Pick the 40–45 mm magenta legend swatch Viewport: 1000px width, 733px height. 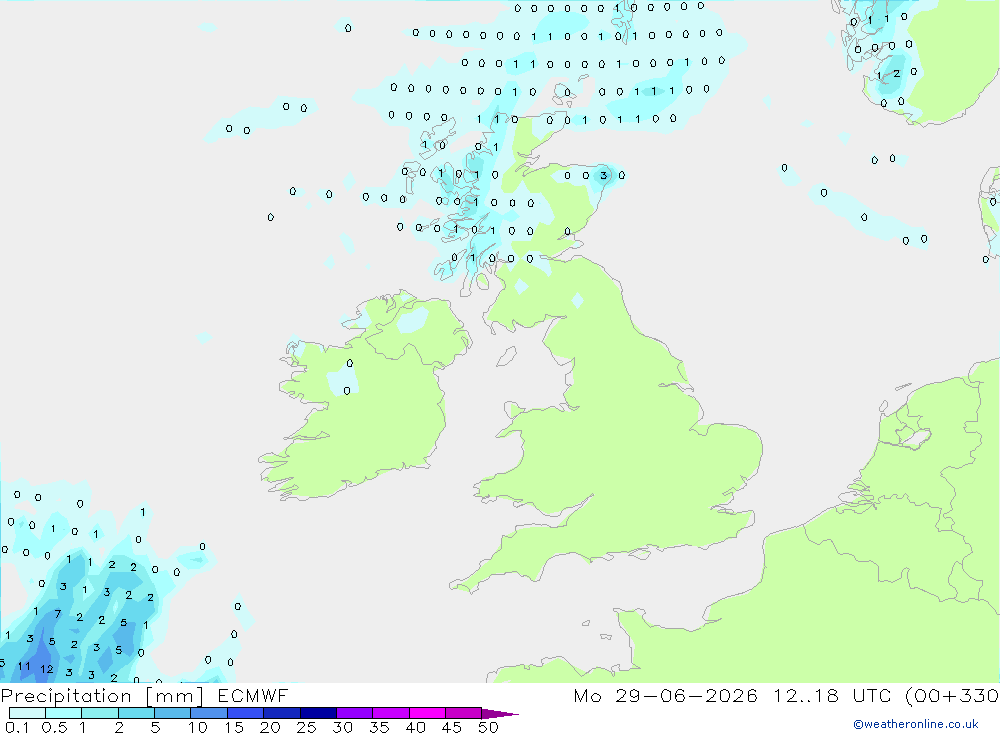pos(427,713)
